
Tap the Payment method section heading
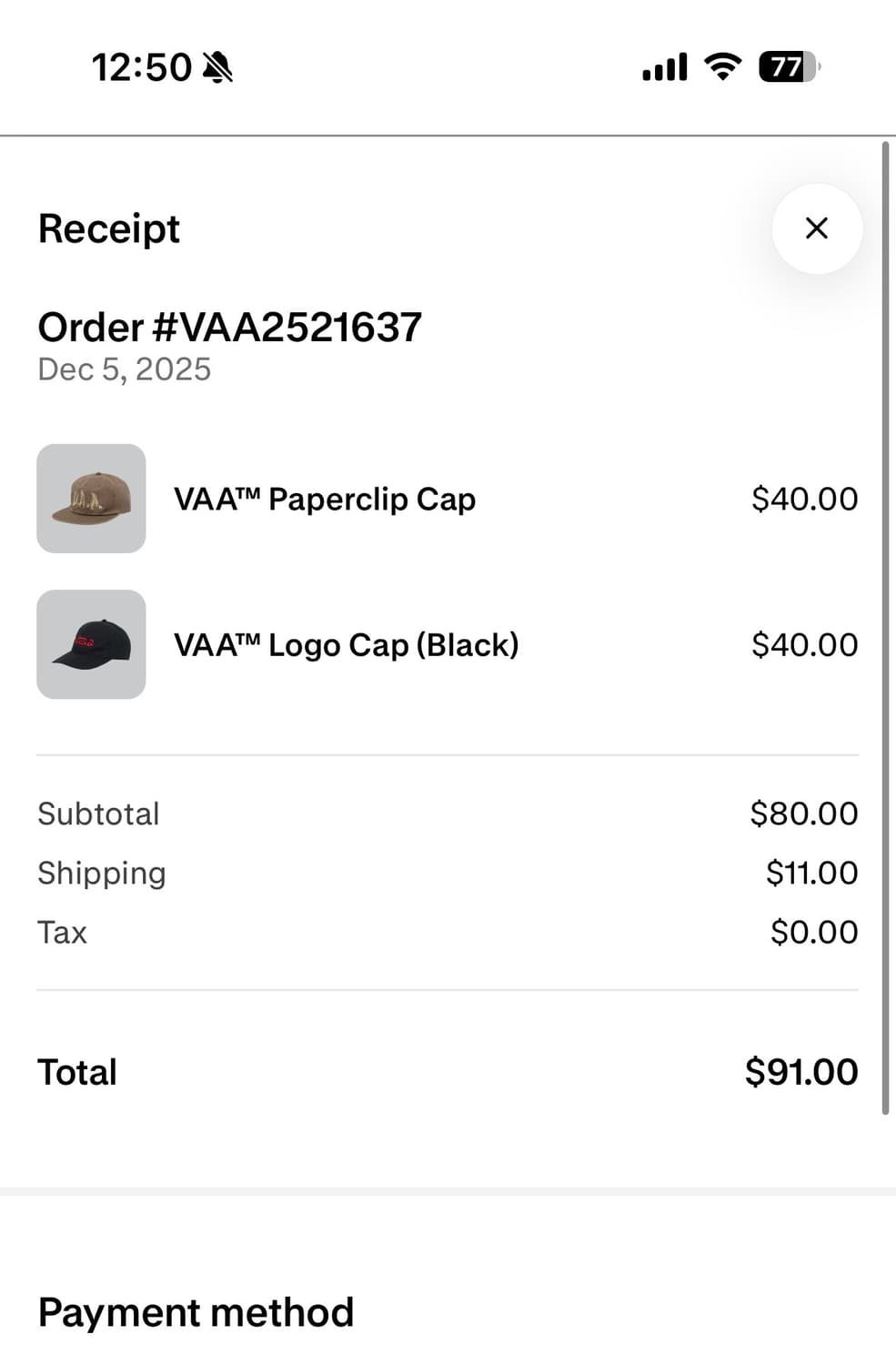coord(196,1312)
